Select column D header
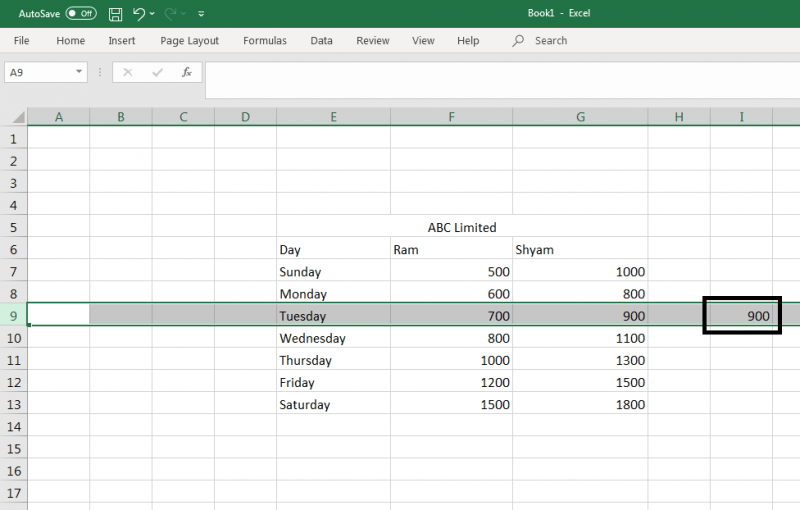Screen dimensions: 800x510 click(x=245, y=117)
